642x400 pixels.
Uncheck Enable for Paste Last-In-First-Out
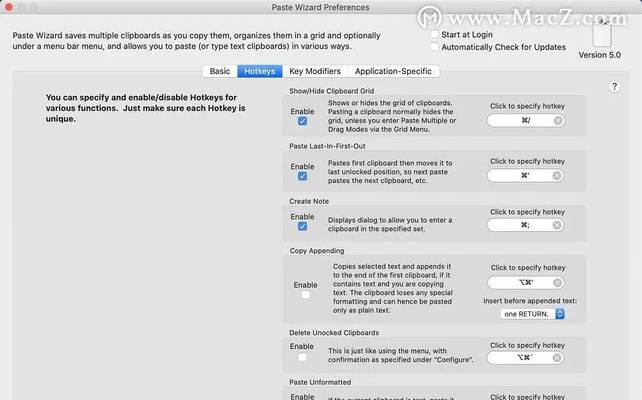303,176
